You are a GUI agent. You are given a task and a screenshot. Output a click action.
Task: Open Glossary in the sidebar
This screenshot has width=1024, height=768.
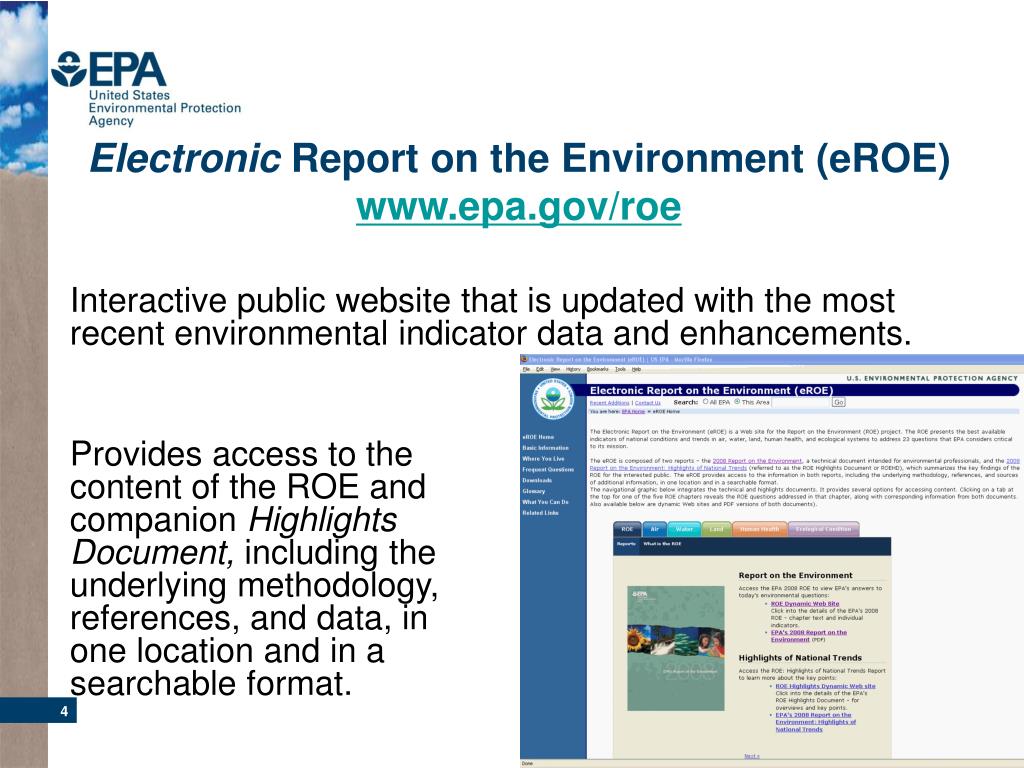point(534,491)
